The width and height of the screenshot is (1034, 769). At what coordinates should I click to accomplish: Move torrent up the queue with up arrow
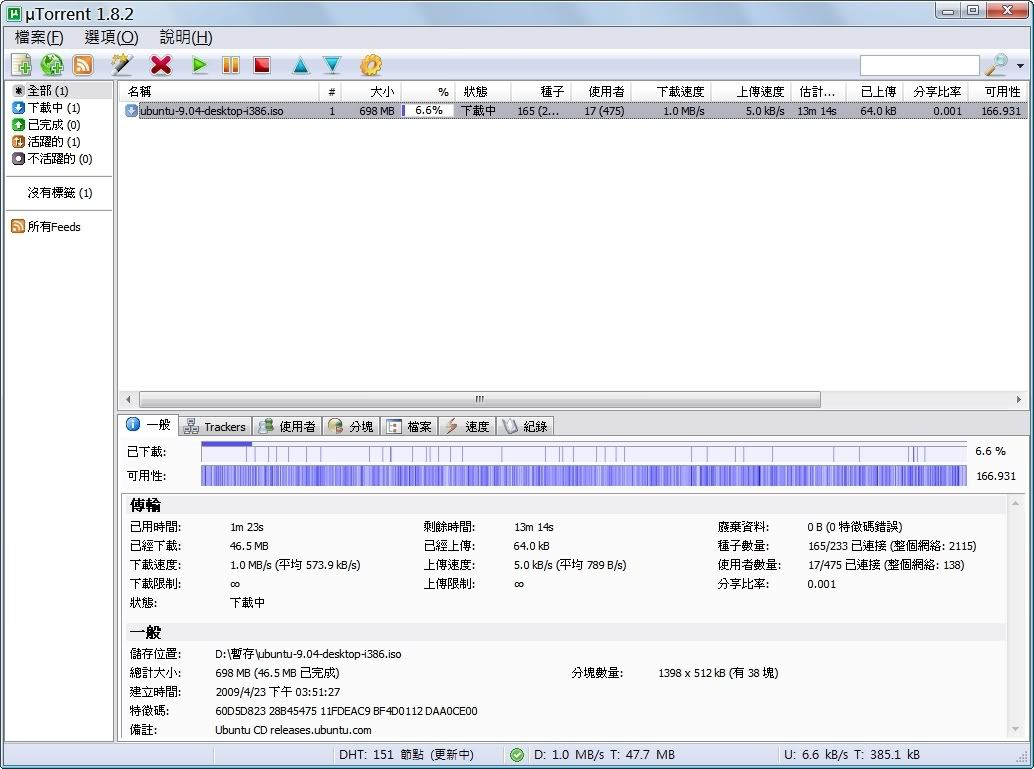(300, 65)
